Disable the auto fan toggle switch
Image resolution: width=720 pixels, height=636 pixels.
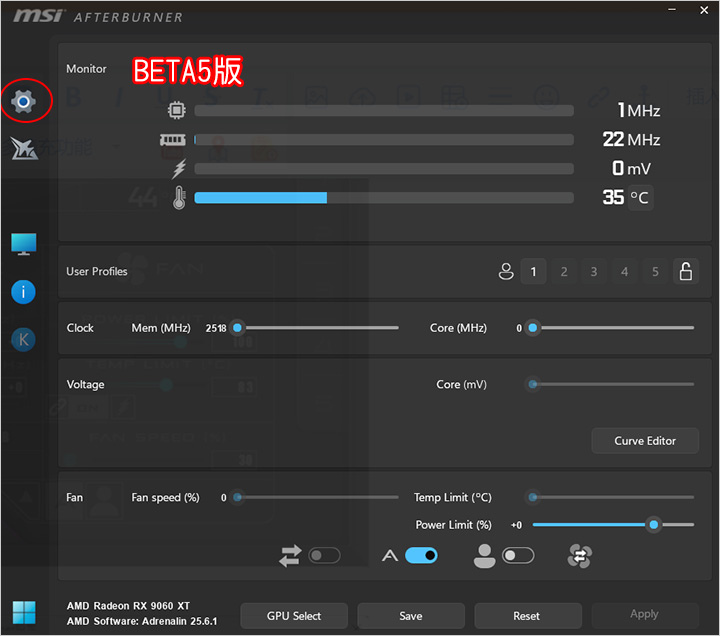[x=421, y=556]
